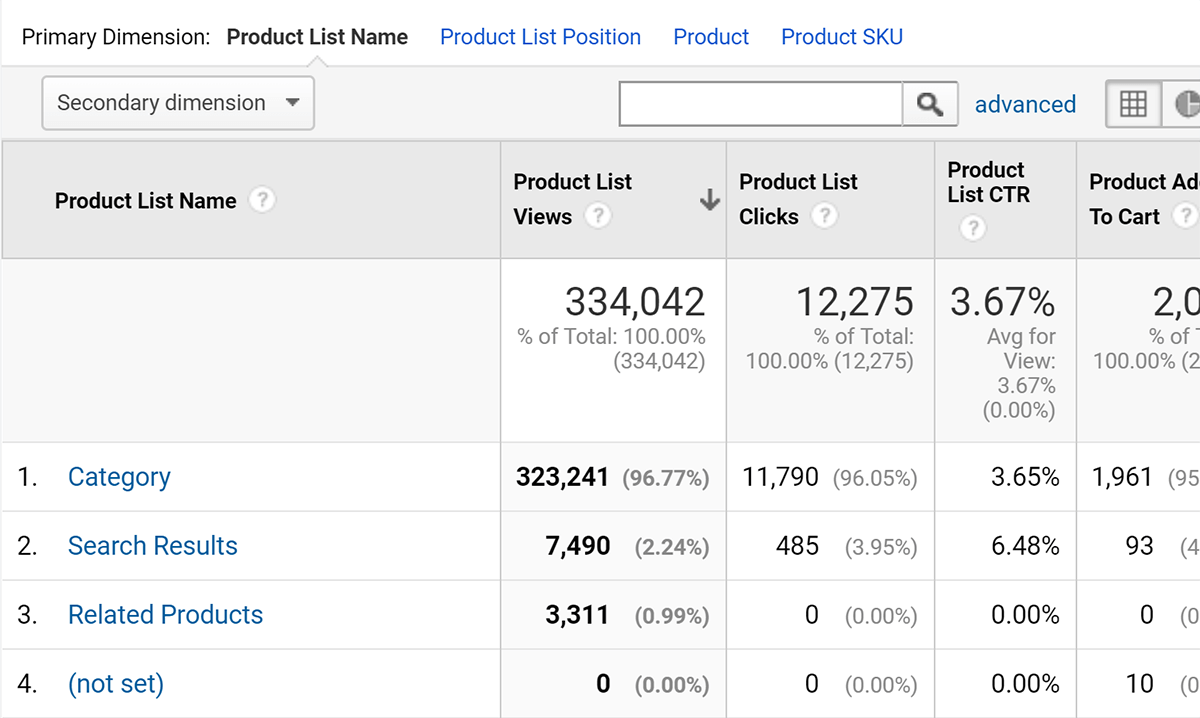Select Product List Position primary dimension

540,37
